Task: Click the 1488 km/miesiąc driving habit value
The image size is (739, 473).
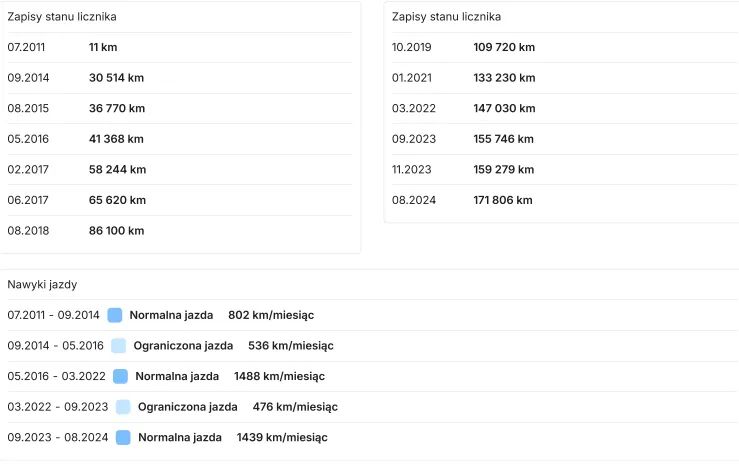Action: (x=279, y=376)
